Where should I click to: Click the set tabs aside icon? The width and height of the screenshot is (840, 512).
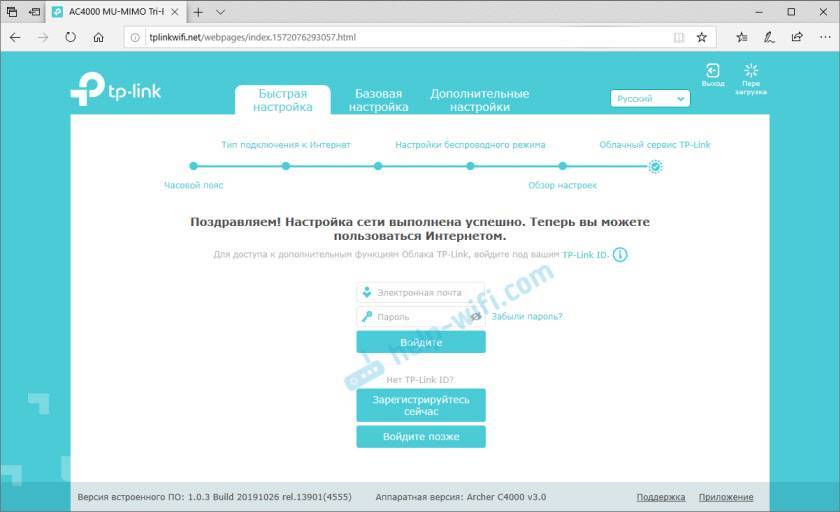click(x=35, y=12)
